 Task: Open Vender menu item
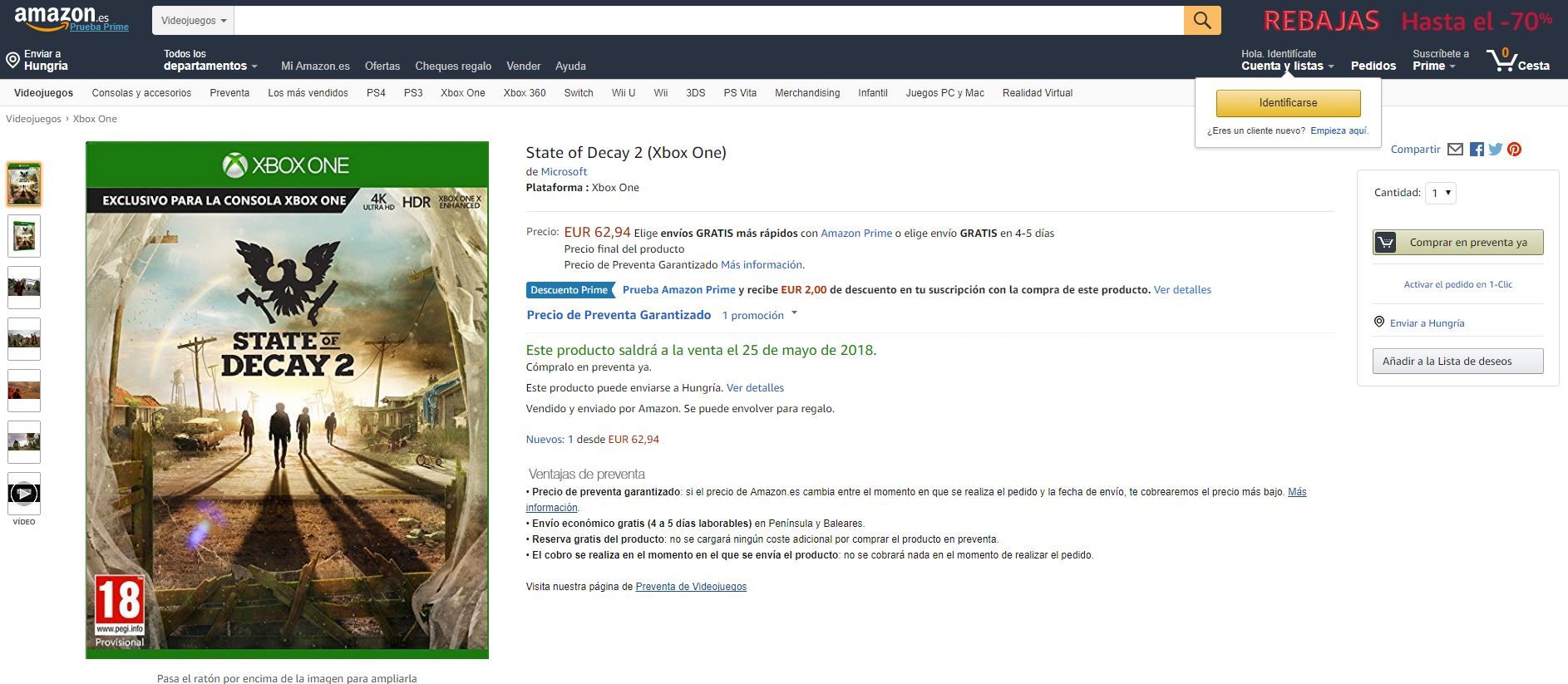(x=524, y=66)
